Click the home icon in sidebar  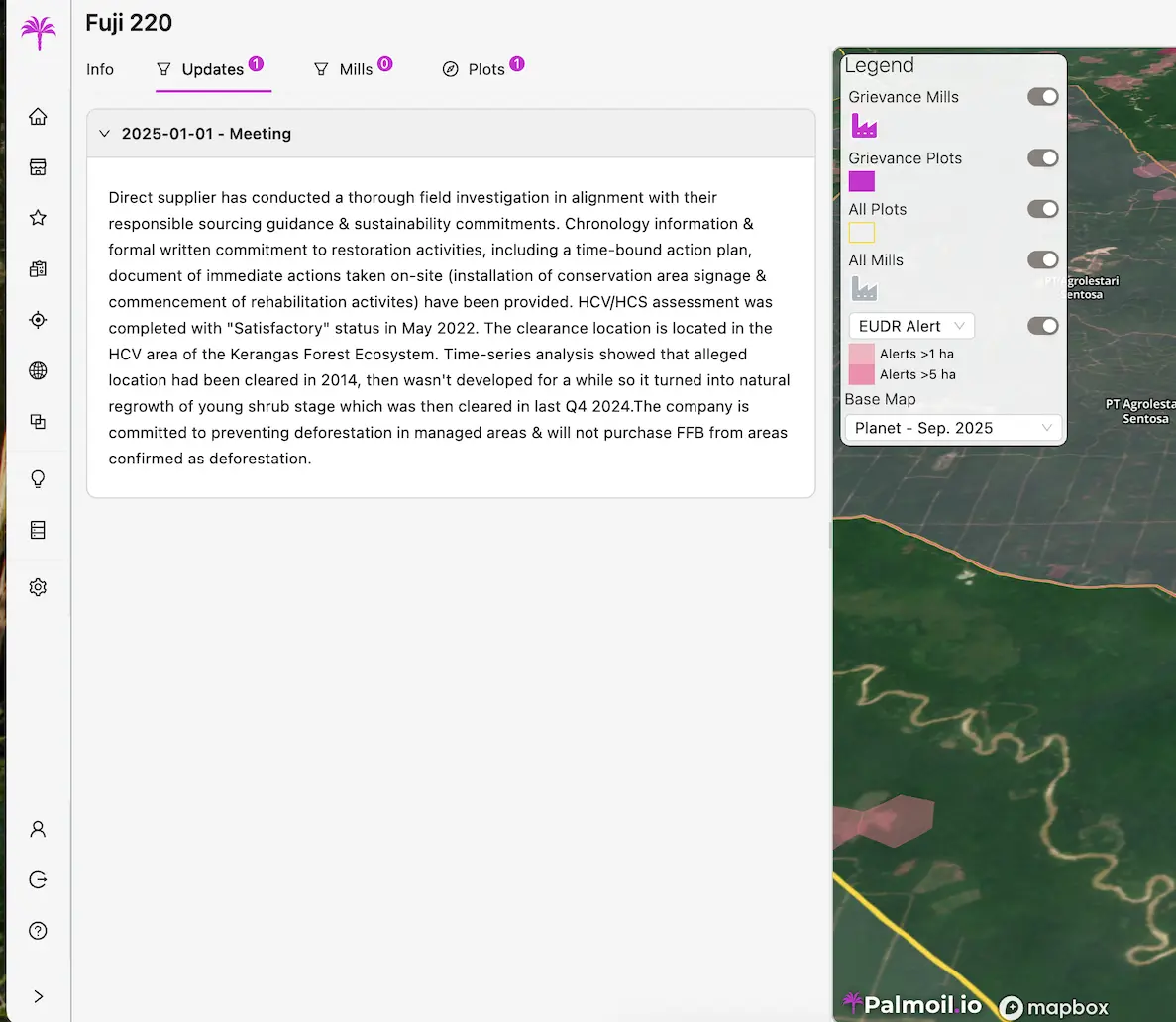click(38, 117)
